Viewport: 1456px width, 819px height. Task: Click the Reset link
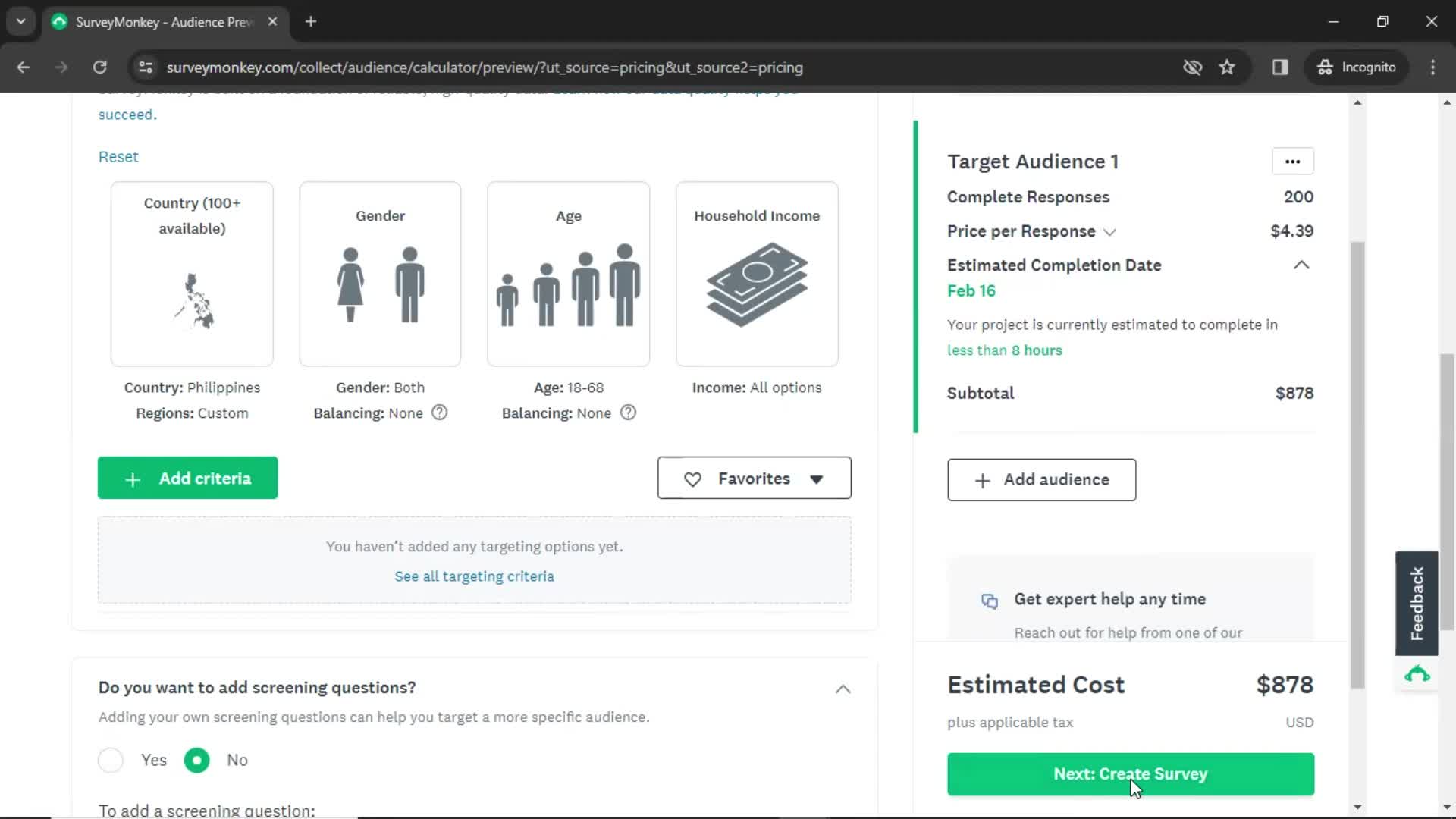(x=118, y=155)
